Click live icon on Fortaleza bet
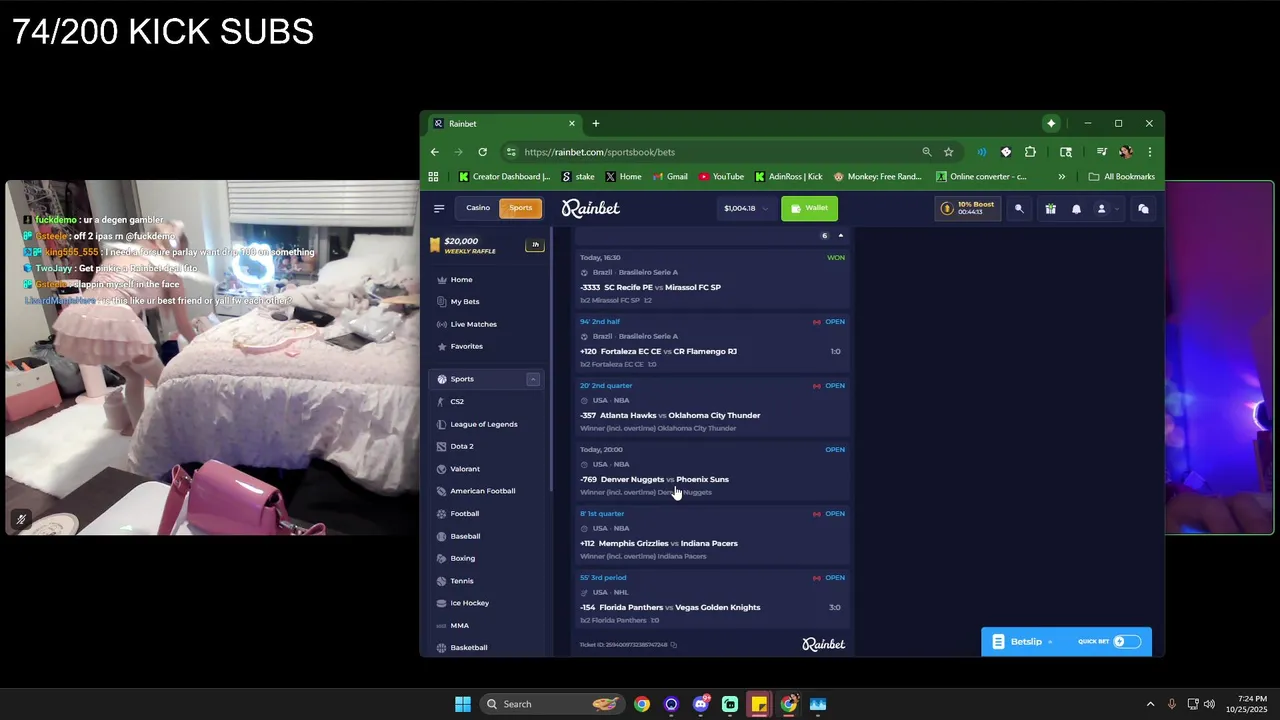This screenshot has height=720, width=1280. (817, 322)
